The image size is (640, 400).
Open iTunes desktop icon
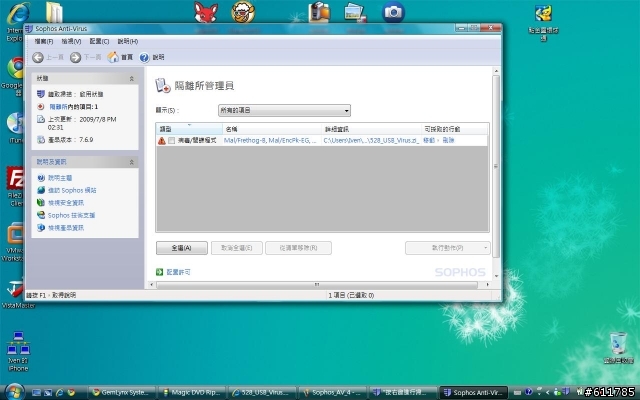[x=16, y=122]
